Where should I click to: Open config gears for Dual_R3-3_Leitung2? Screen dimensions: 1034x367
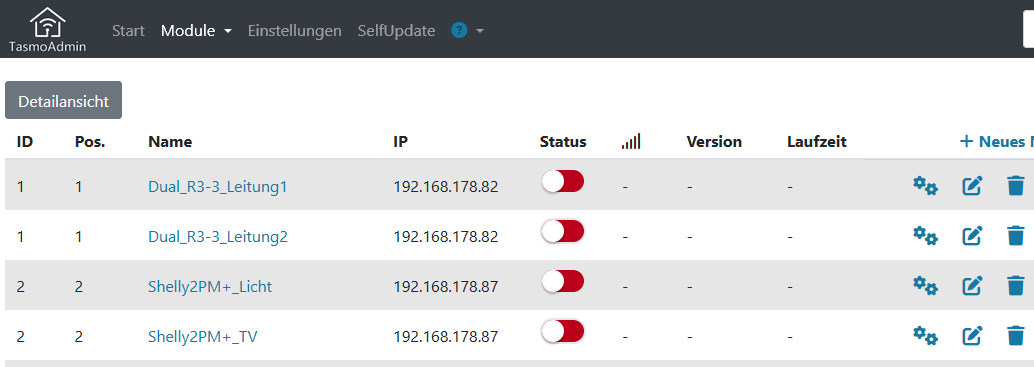(925, 236)
